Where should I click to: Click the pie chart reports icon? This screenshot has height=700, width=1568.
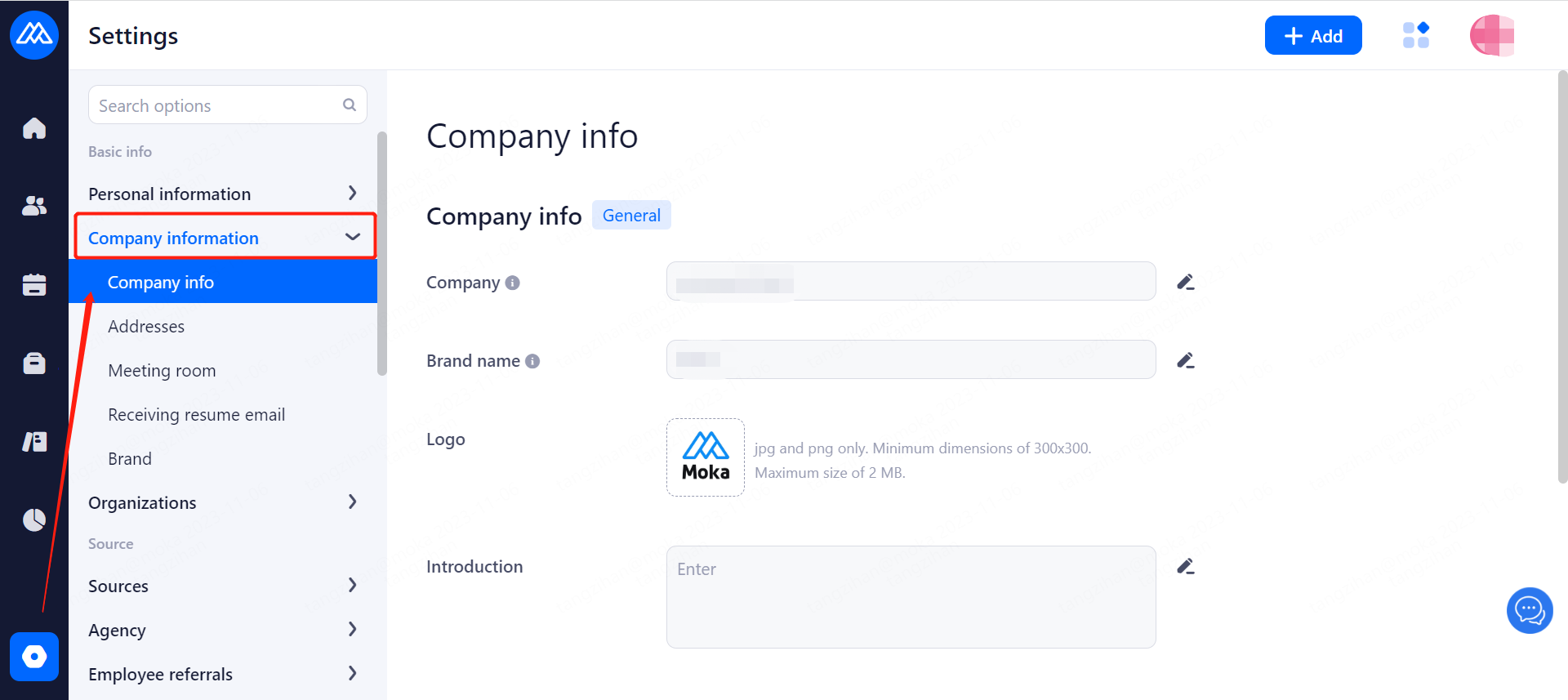[x=34, y=519]
